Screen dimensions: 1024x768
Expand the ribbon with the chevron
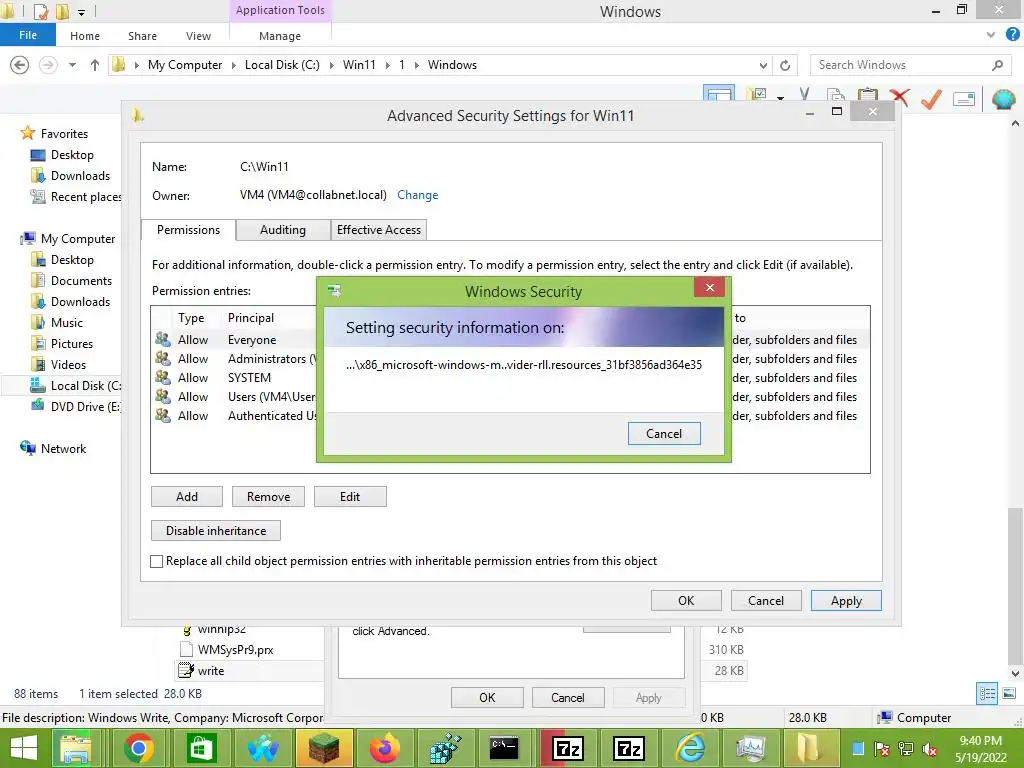[991, 35]
